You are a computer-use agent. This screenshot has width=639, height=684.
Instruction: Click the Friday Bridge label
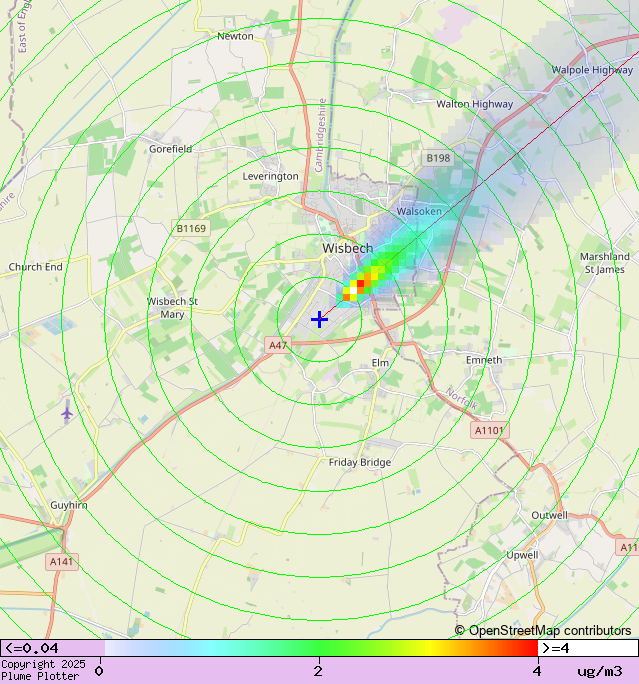pos(360,462)
